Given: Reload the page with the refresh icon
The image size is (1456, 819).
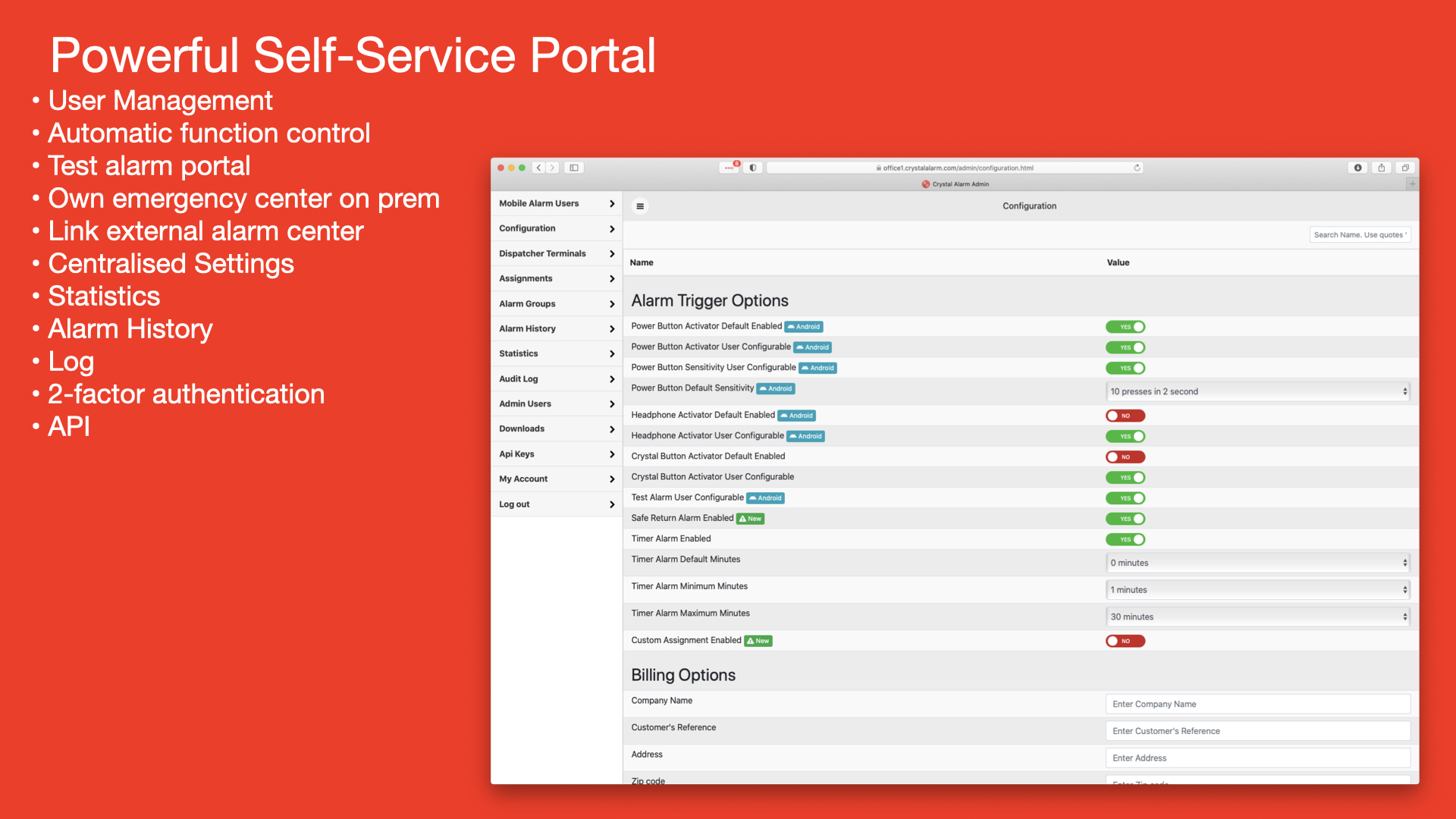Looking at the screenshot, I should [1137, 168].
